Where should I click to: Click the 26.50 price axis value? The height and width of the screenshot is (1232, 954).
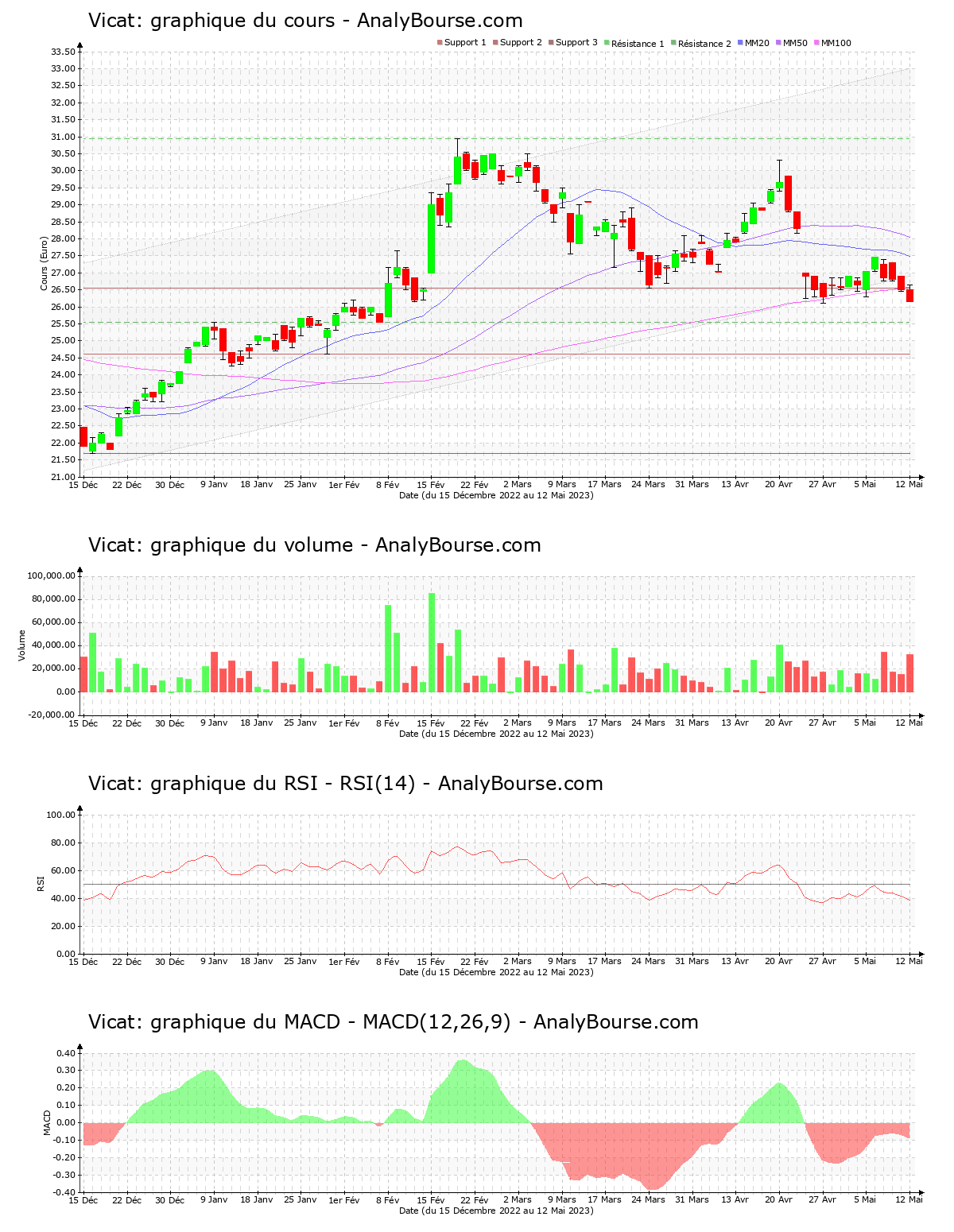(64, 290)
